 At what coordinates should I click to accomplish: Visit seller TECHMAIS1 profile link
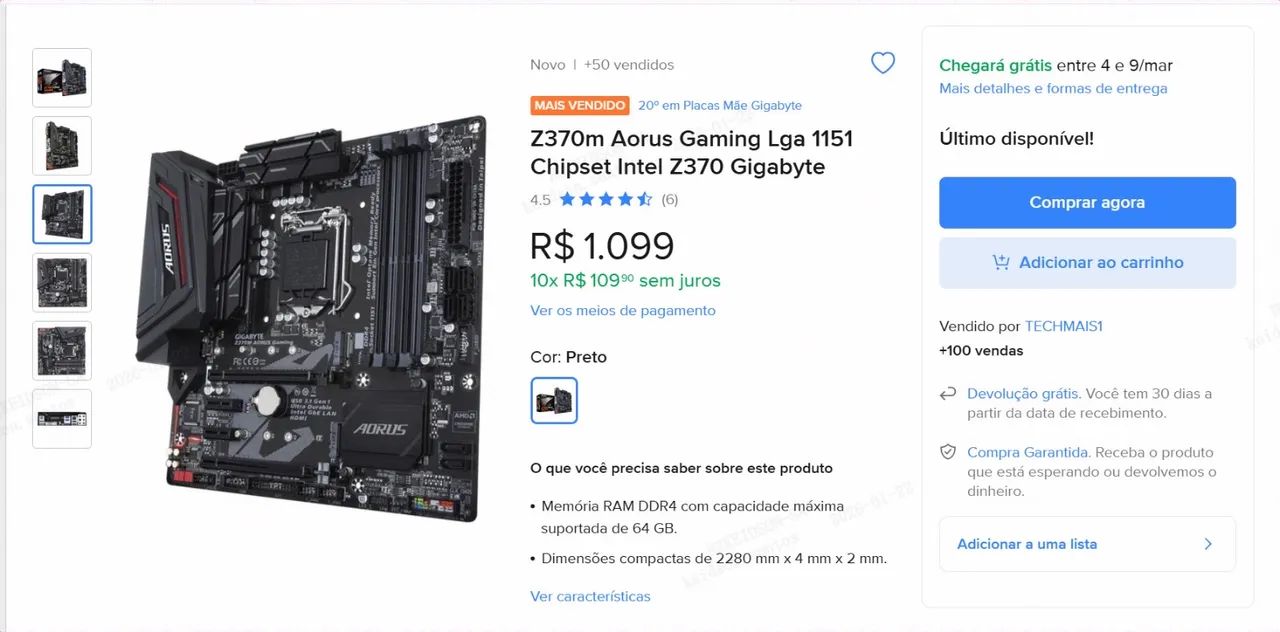click(x=1063, y=326)
